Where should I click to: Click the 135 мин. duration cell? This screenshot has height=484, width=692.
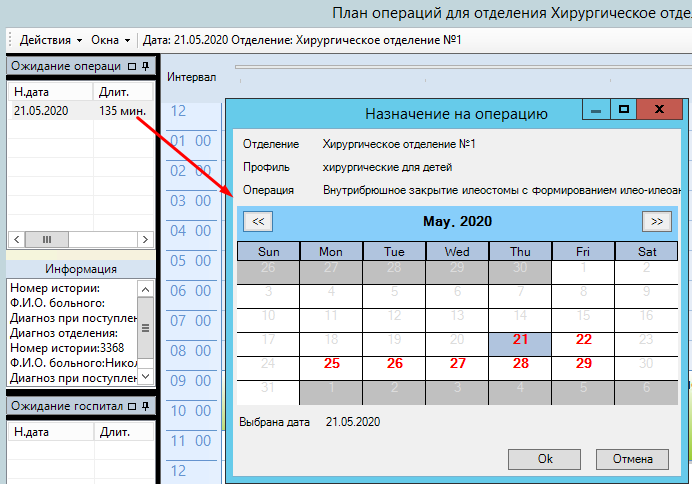pyautogui.click(x=122, y=111)
